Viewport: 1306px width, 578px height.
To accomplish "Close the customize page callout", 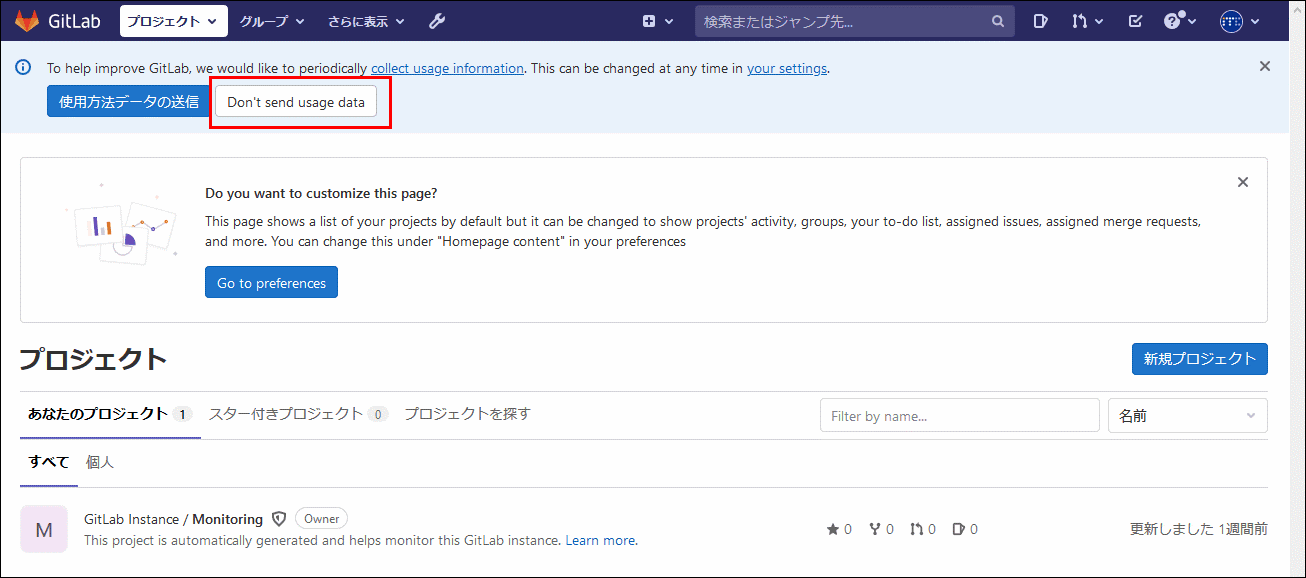I will (1243, 182).
